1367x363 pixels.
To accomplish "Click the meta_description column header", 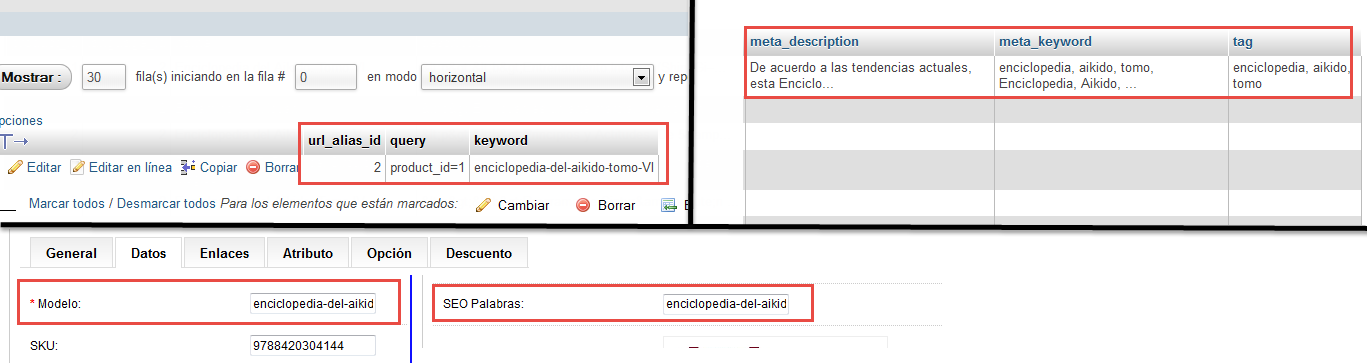I will tap(804, 41).
